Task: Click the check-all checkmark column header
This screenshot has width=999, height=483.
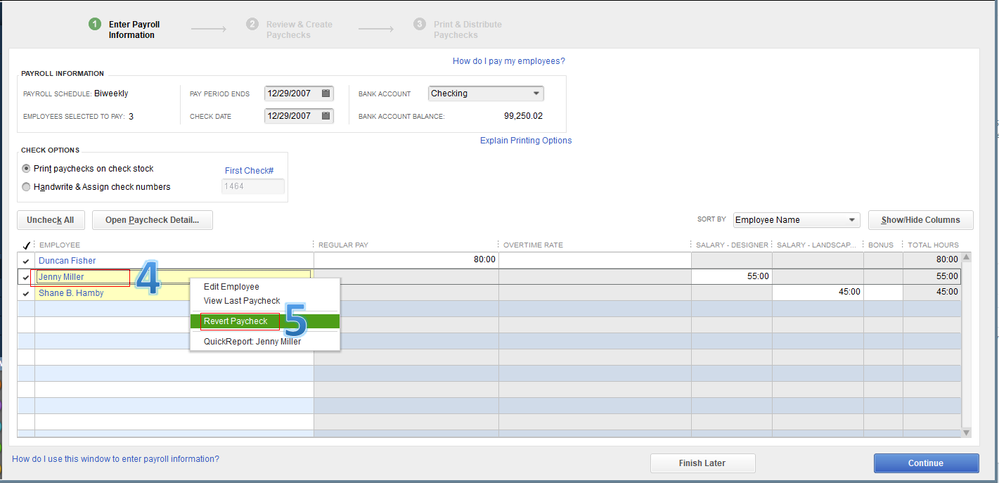Action: pos(25,245)
